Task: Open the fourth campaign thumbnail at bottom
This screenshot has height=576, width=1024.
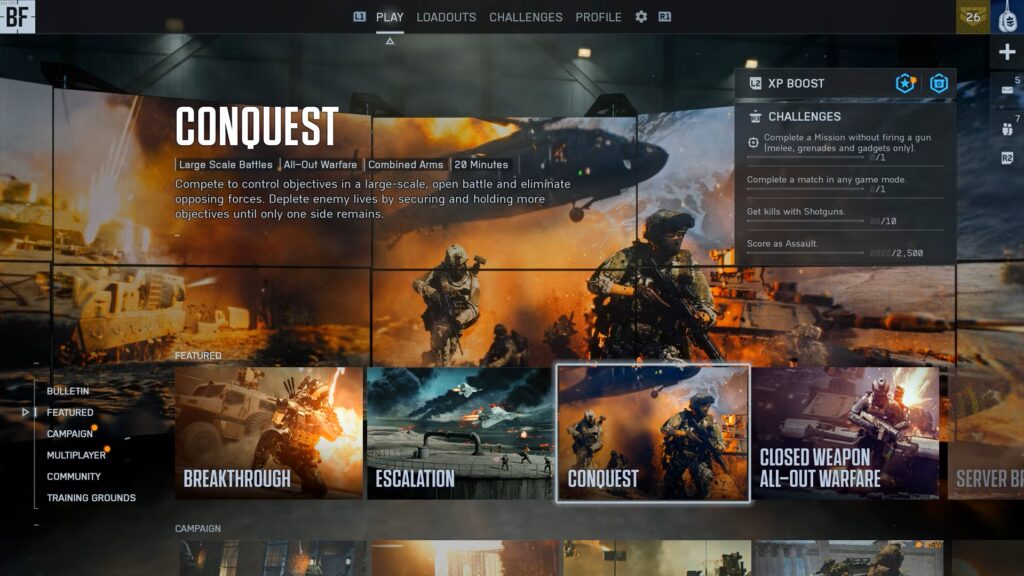Action: [x=848, y=558]
